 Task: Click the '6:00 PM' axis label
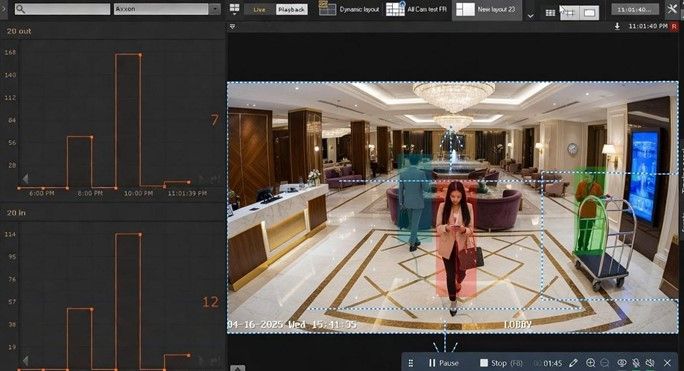[42, 193]
